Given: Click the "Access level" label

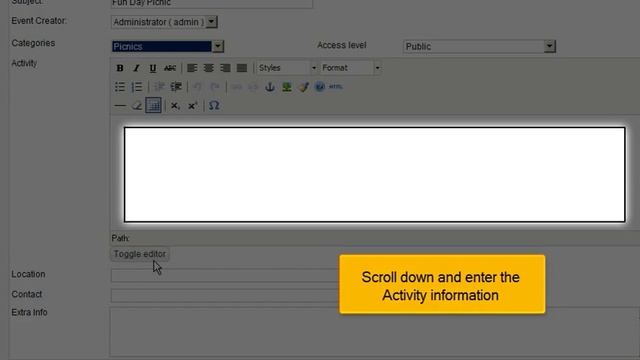Looking at the screenshot, I should tap(342, 45).
